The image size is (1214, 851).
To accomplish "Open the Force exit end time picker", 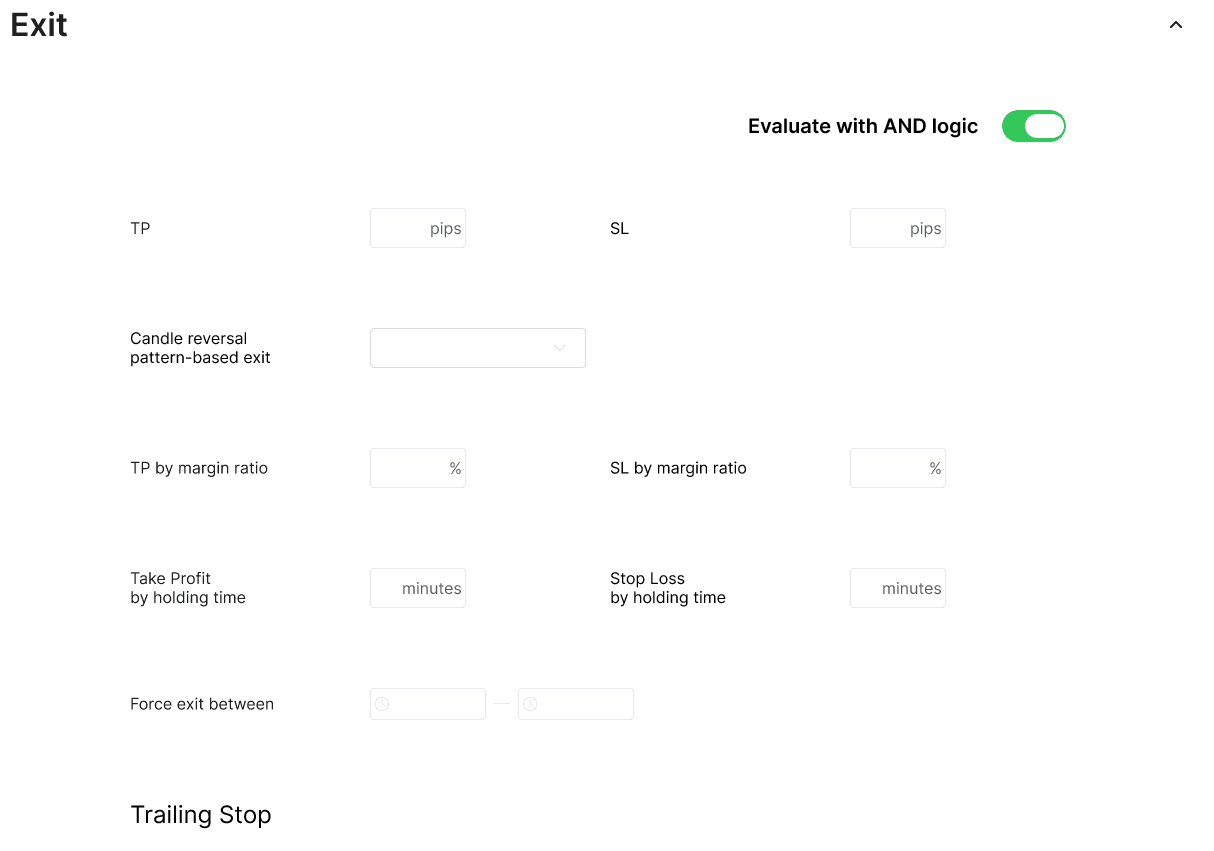I will (584, 704).
